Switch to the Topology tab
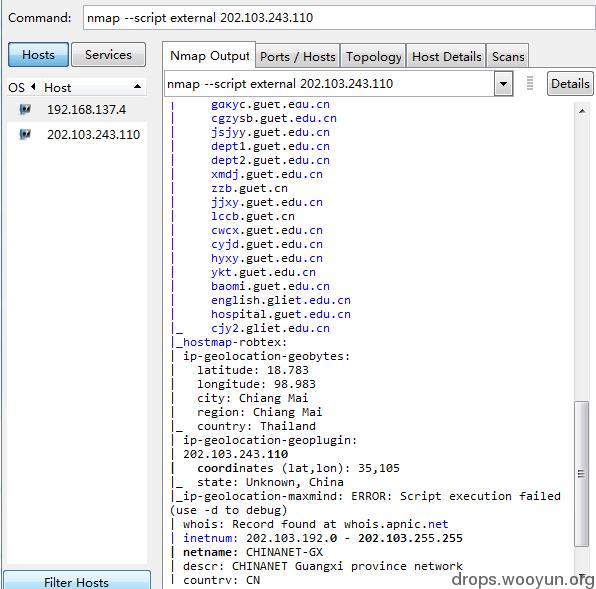 pyautogui.click(x=373, y=57)
